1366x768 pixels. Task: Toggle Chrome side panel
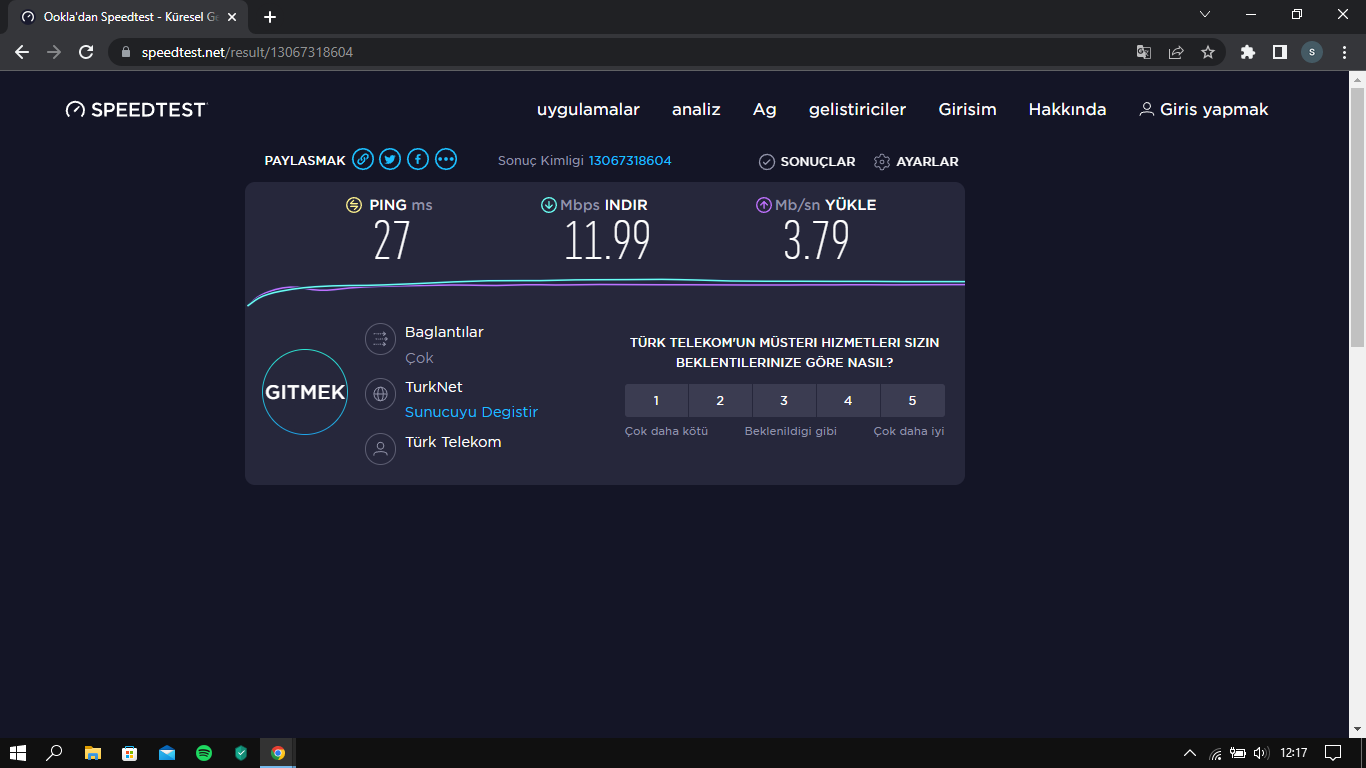[x=1279, y=52]
